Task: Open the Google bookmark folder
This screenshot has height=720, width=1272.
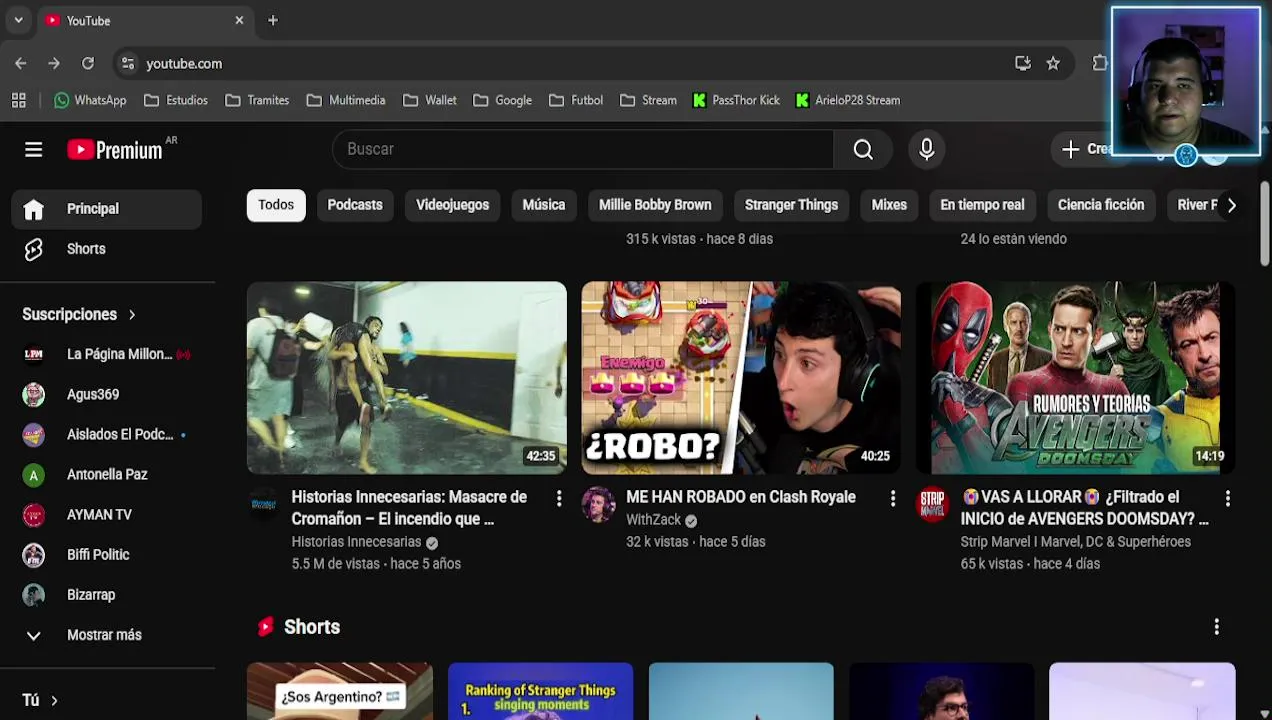Action: click(x=502, y=100)
